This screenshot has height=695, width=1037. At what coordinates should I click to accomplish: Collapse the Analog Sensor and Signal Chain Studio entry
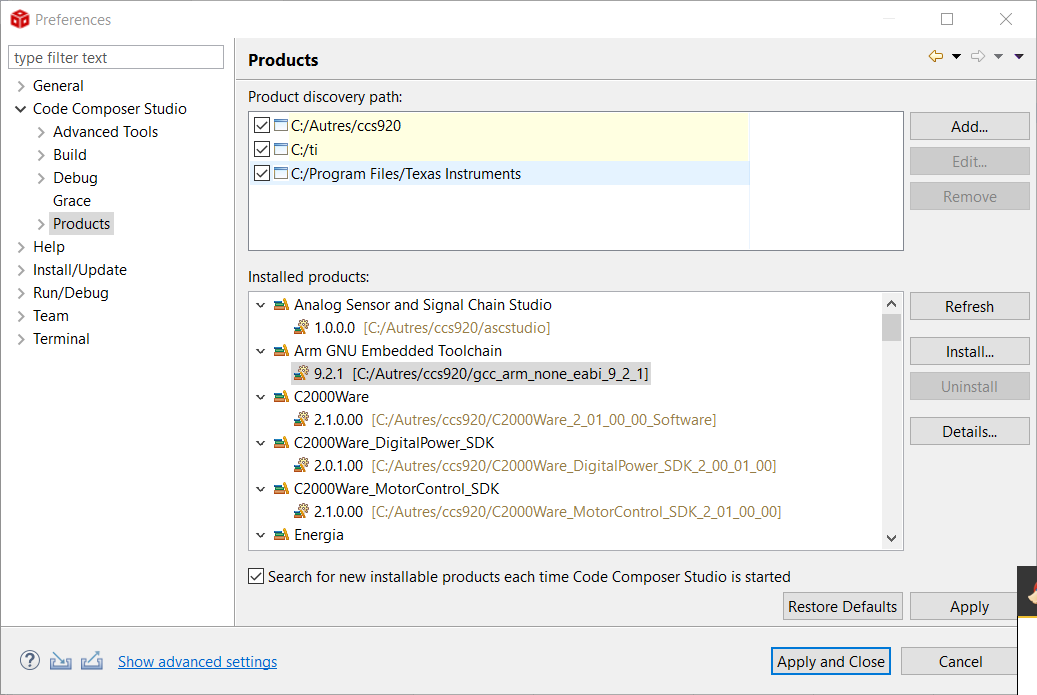(261, 305)
